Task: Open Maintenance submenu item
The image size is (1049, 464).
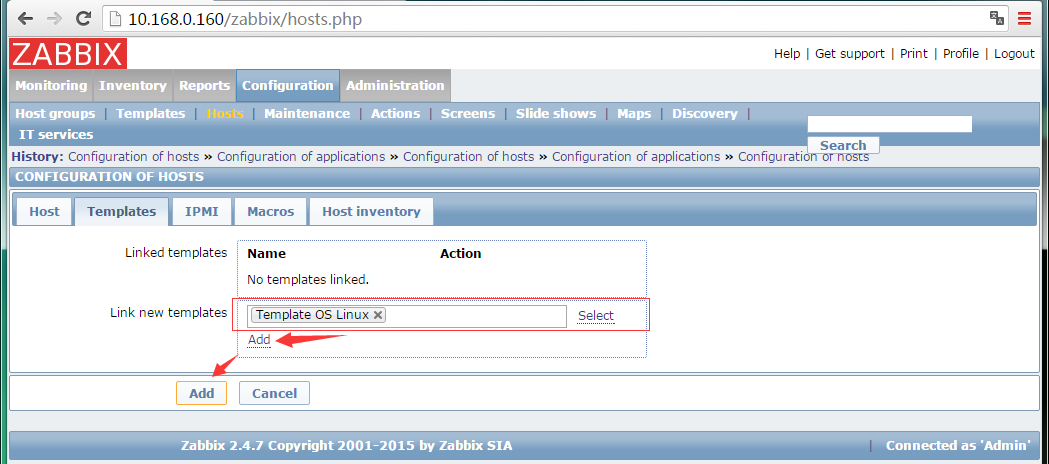Action: click(x=307, y=114)
